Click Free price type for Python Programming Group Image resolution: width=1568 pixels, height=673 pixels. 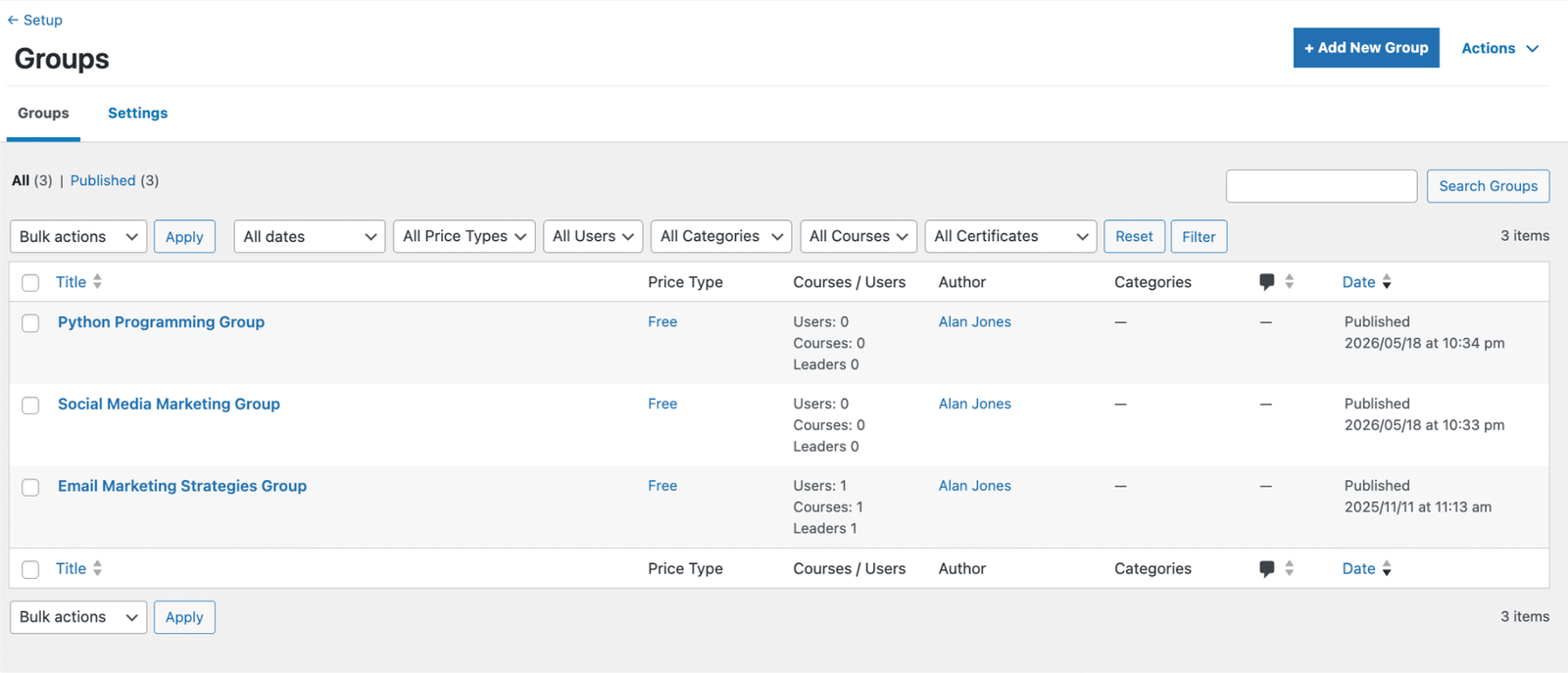pos(662,322)
